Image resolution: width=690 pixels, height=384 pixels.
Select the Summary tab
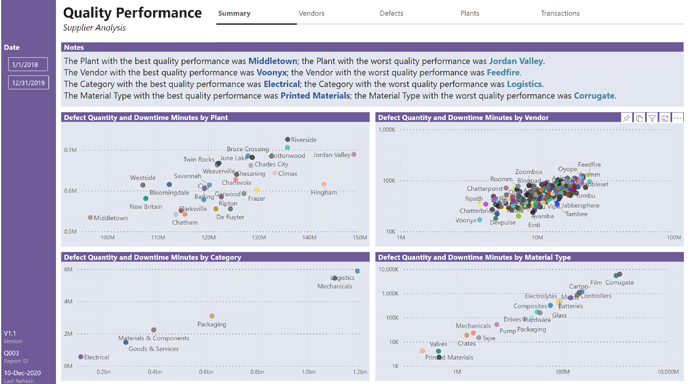[234, 13]
